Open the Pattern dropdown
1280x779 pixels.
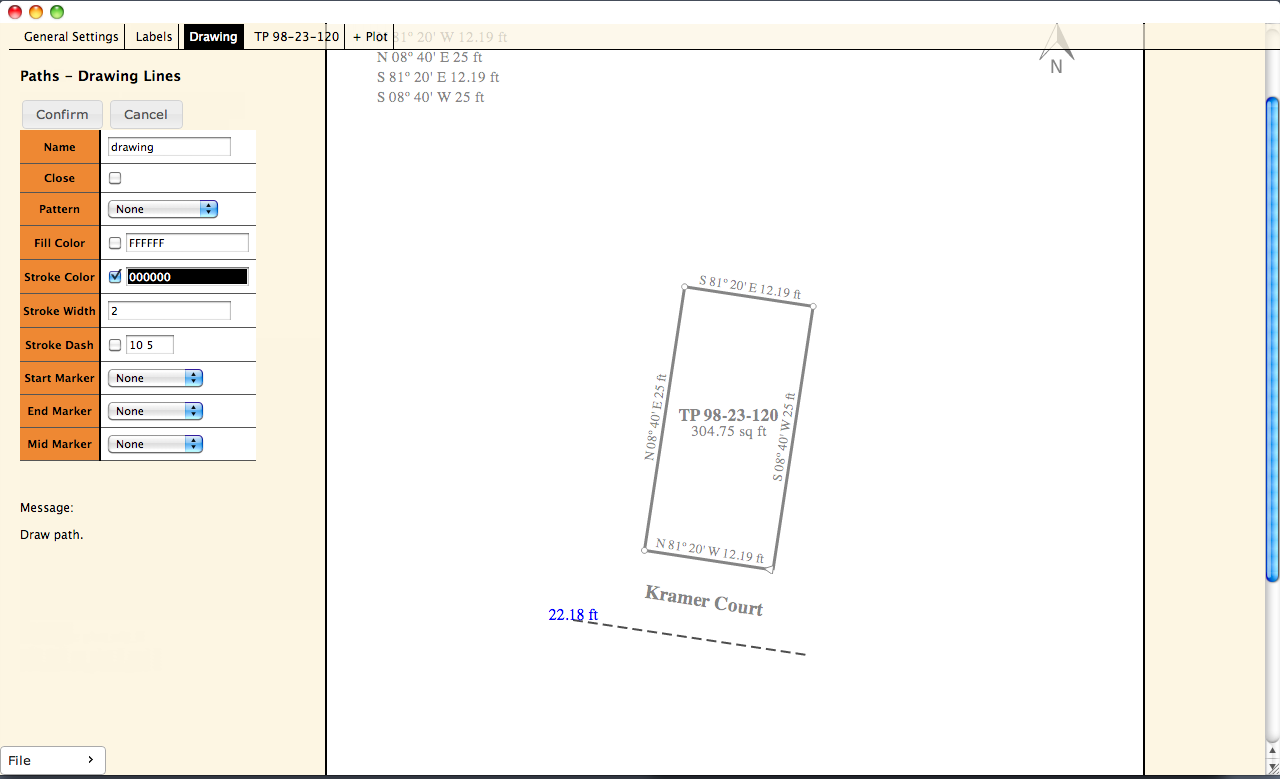coord(162,209)
